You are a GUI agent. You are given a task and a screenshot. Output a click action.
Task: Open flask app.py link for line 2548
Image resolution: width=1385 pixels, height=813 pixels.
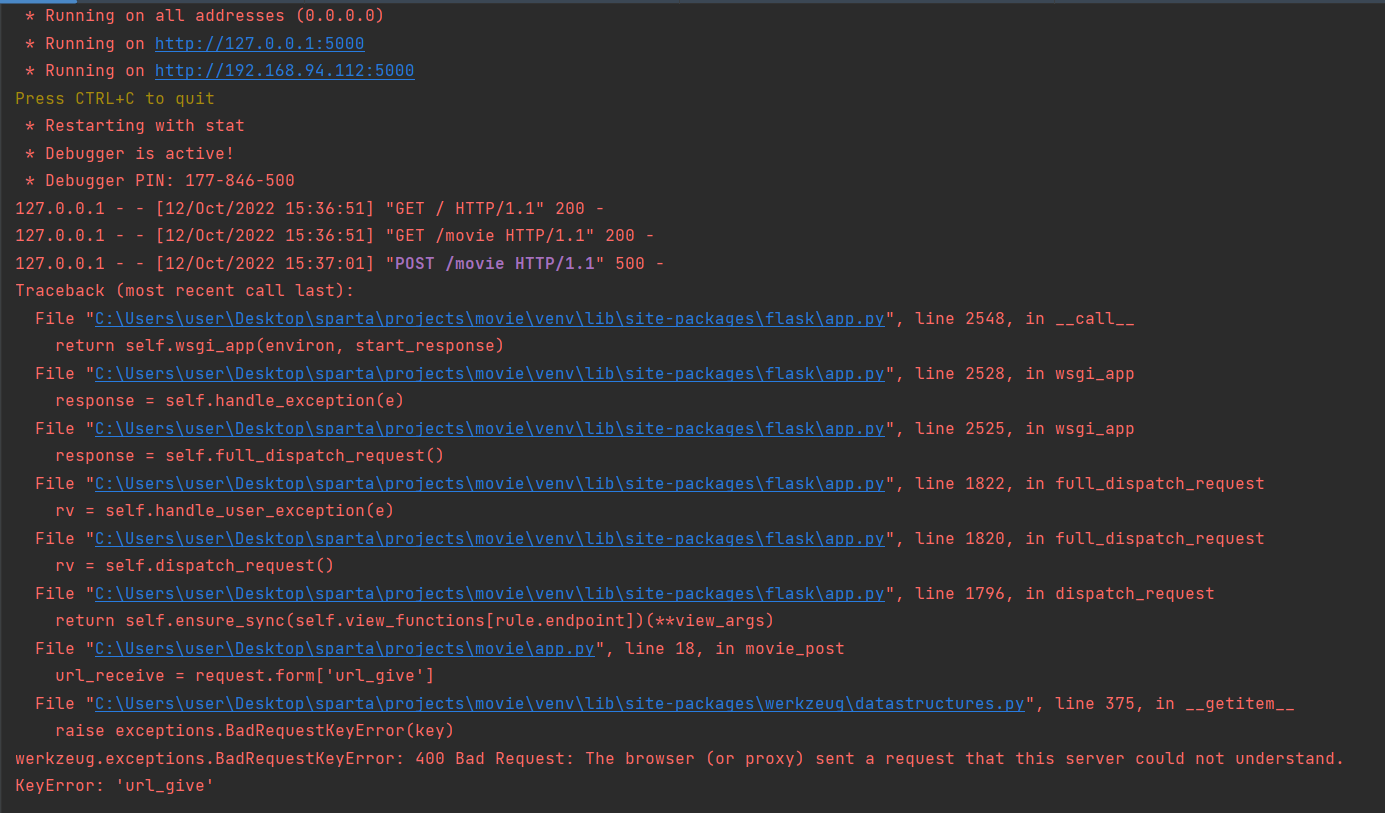490,318
